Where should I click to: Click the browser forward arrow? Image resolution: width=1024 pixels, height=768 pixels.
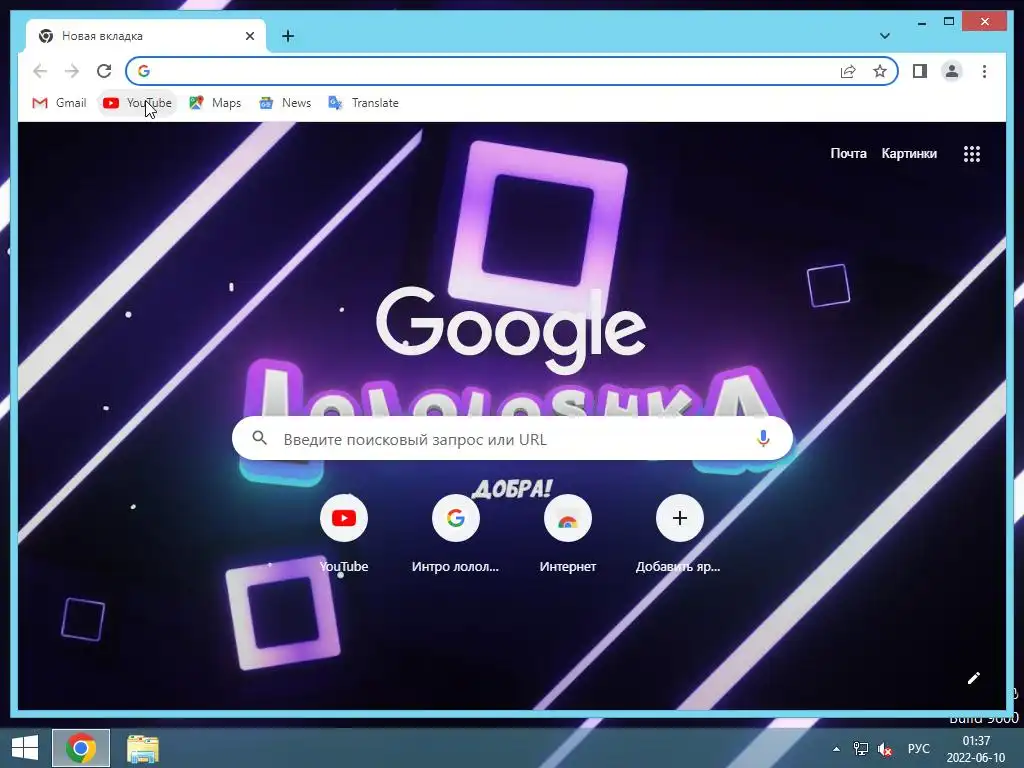point(72,71)
